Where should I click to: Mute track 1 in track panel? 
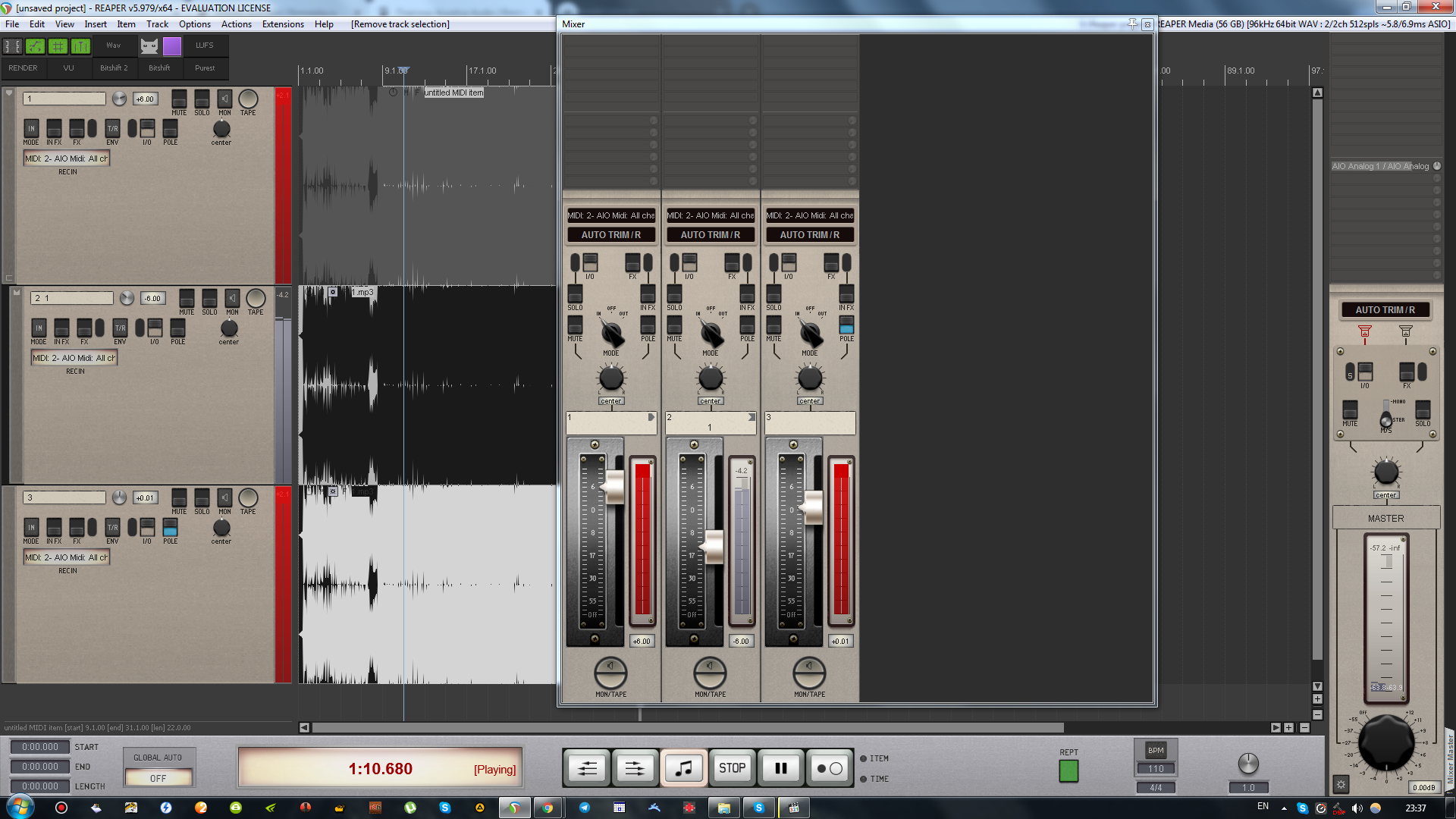tap(179, 99)
